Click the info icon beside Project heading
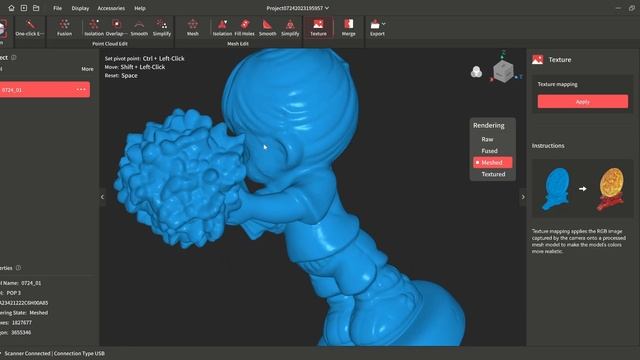This screenshot has height=360, width=640. click(x=14, y=58)
